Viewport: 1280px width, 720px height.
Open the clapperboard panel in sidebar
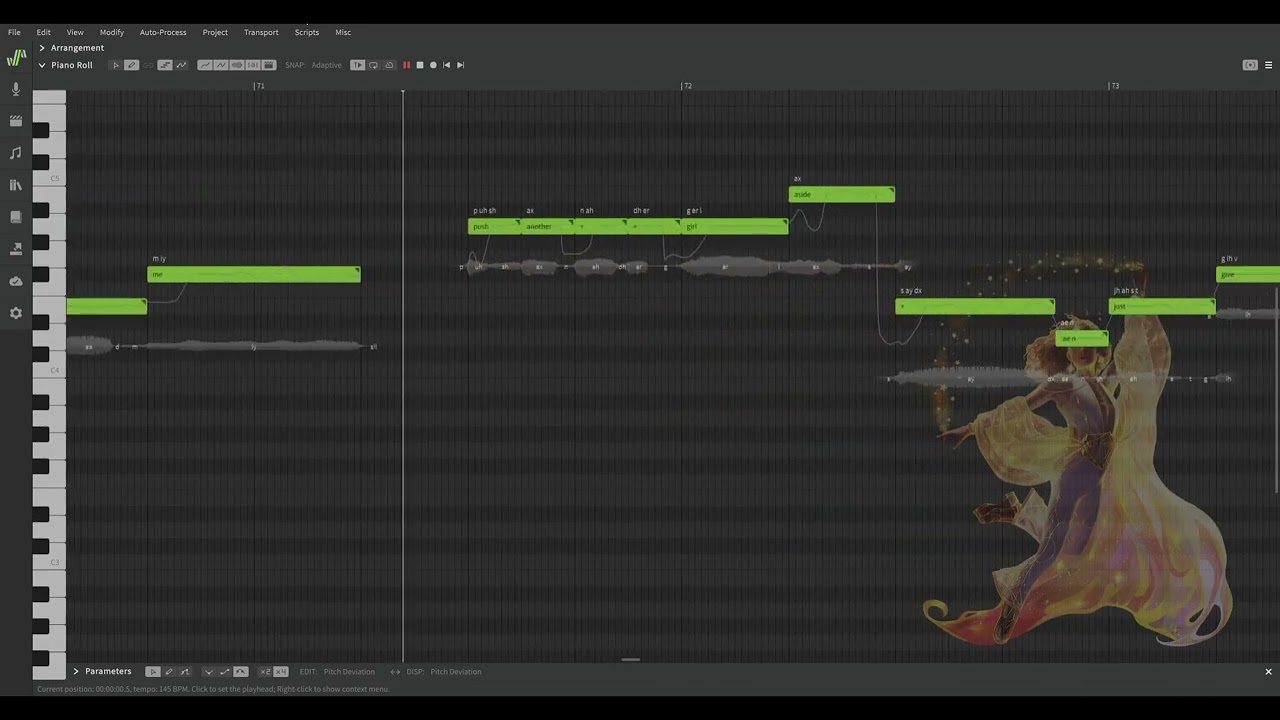[x=15, y=121]
